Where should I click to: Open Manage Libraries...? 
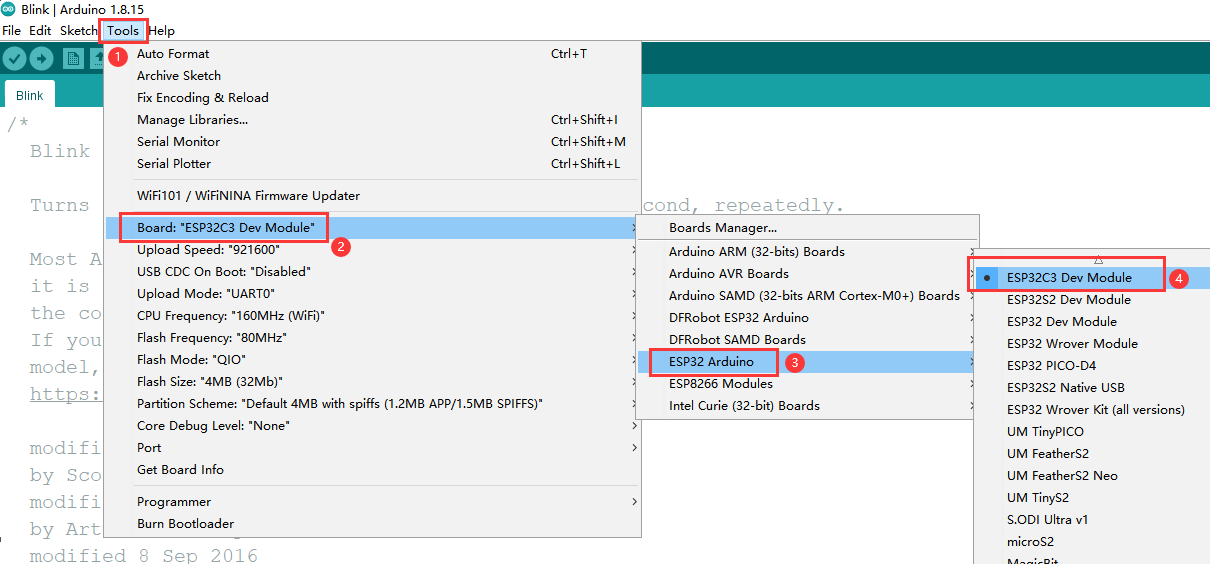(x=371, y=120)
